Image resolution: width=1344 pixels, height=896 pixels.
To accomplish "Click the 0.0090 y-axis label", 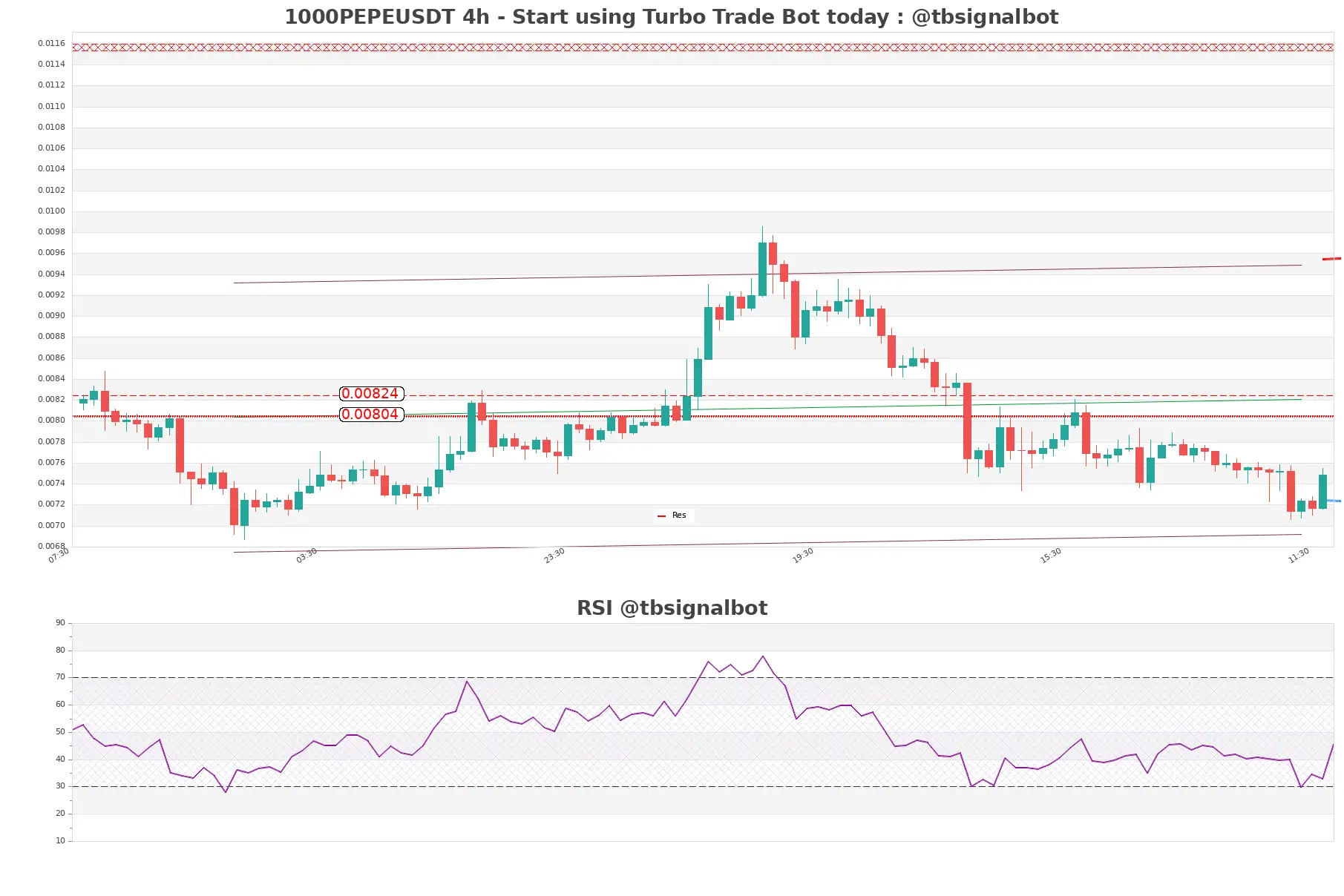I will point(51,315).
